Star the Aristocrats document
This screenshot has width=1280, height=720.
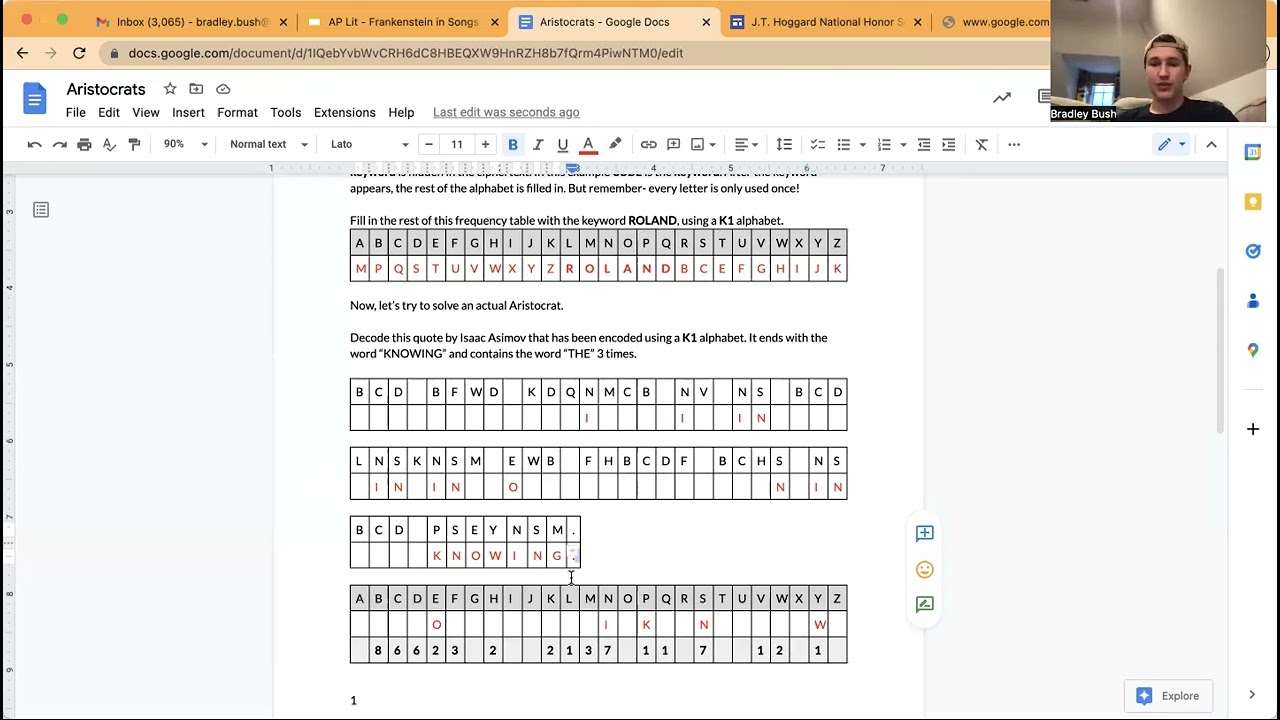[170, 89]
